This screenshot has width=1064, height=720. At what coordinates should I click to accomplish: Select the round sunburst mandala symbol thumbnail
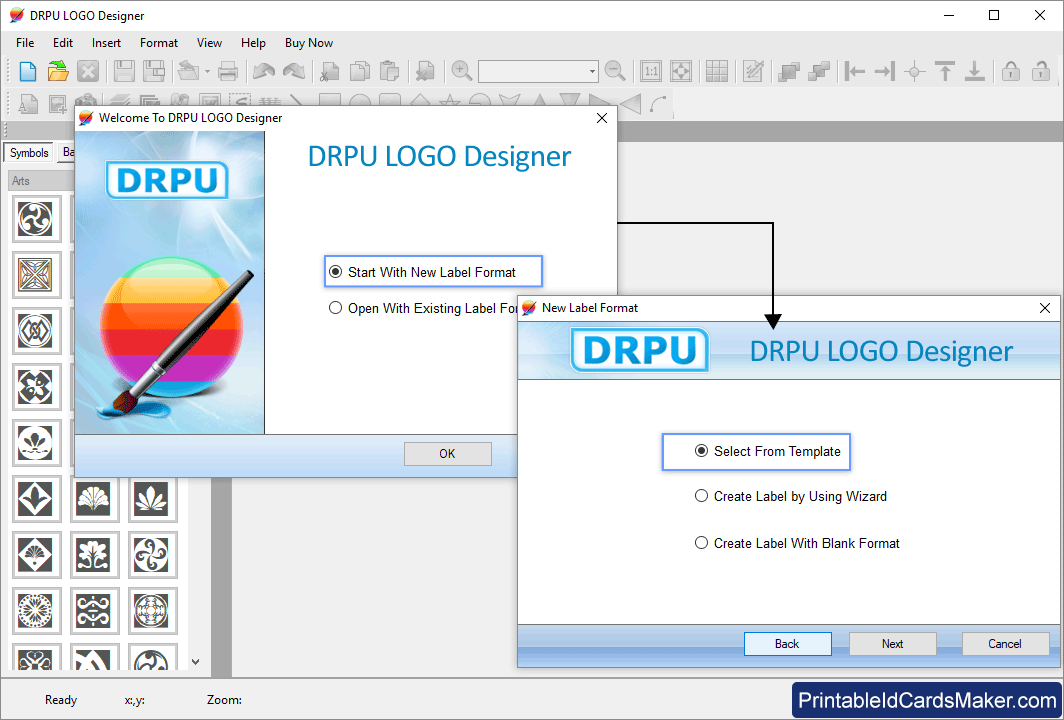[36, 611]
